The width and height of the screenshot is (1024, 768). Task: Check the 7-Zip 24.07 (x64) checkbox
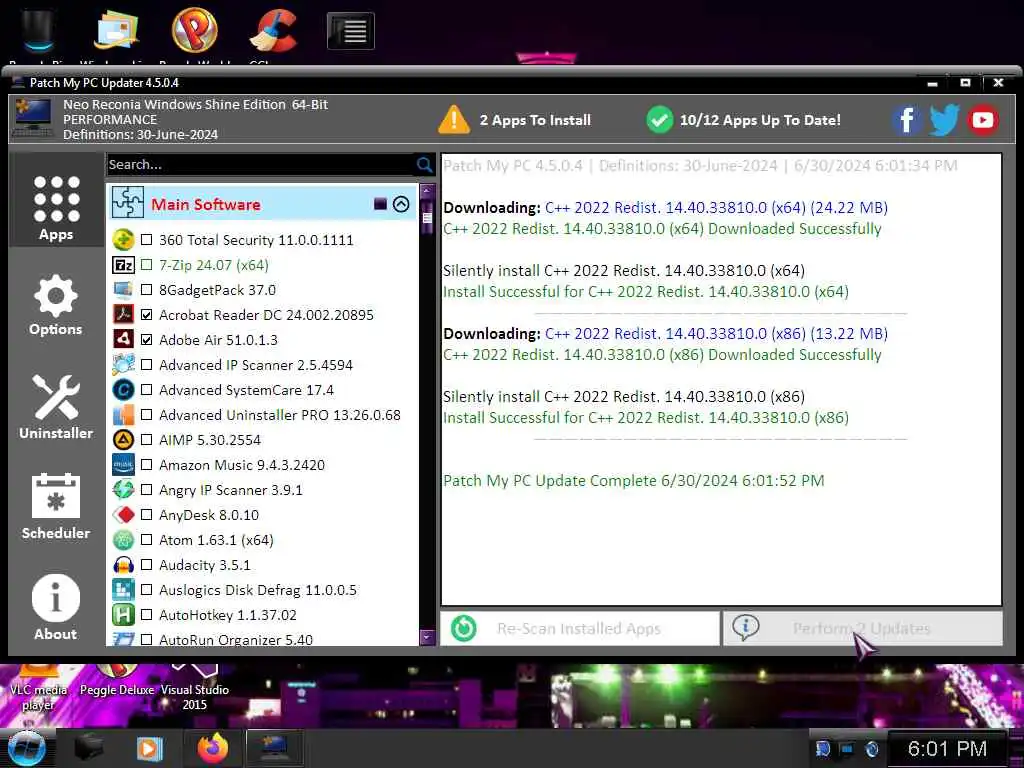click(147, 264)
